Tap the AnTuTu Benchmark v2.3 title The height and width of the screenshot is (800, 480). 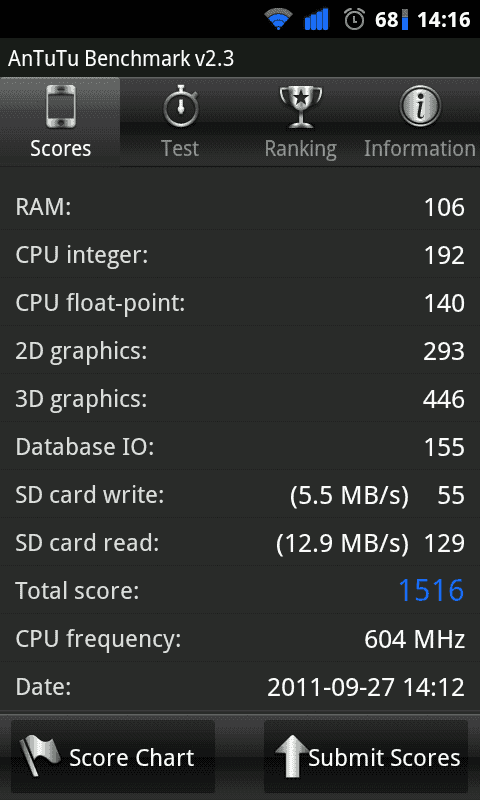(121, 59)
